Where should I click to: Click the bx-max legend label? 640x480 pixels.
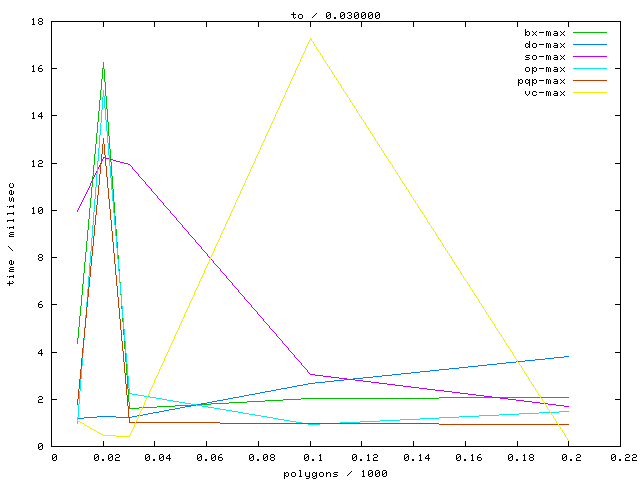pos(545,33)
